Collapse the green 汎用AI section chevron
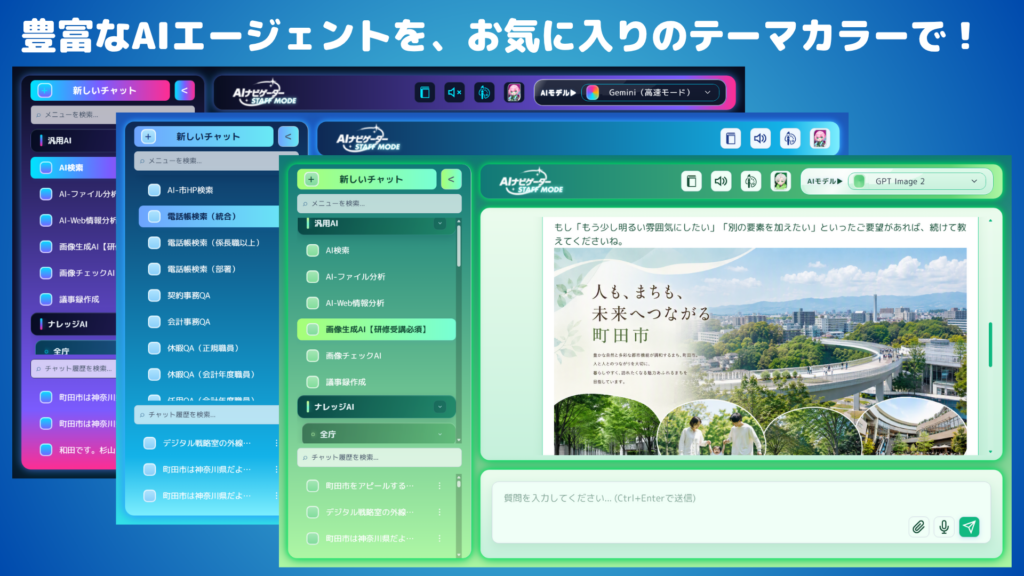 (x=440, y=223)
